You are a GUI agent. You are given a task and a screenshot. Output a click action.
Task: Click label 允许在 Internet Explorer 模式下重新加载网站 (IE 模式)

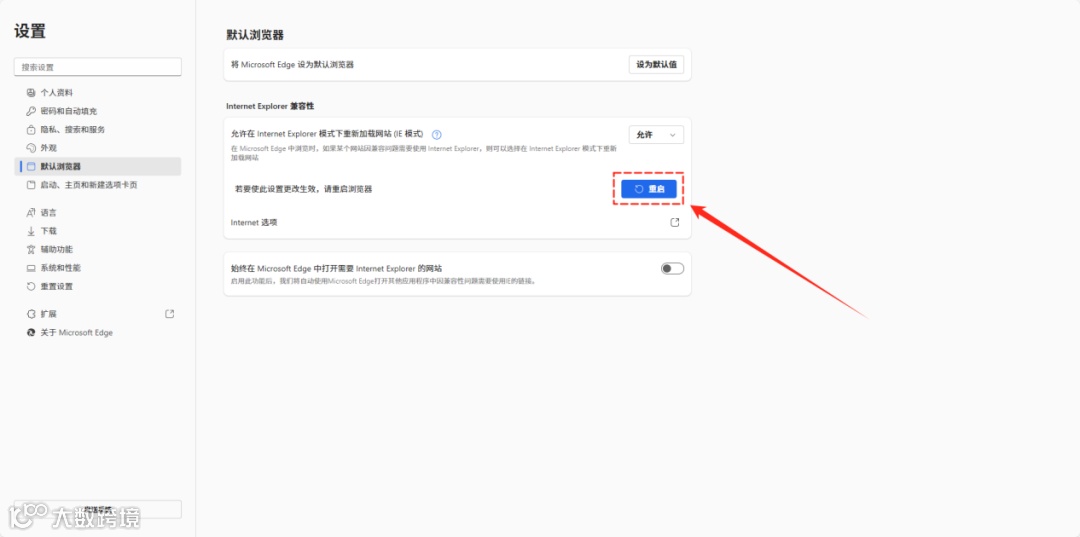327,134
